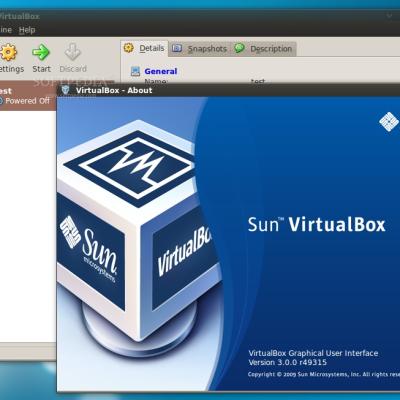Open the Machine menu in VirtualBox window

[x=6, y=30]
